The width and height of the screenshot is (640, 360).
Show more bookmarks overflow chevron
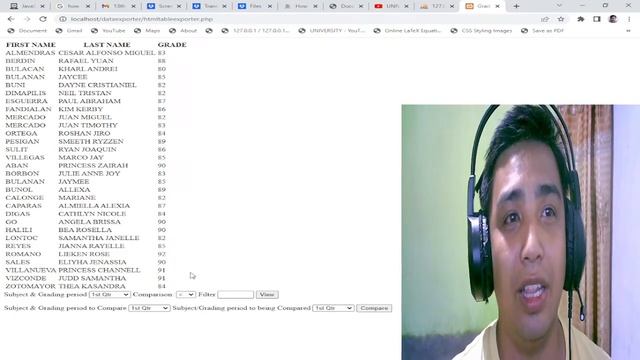[628, 31]
